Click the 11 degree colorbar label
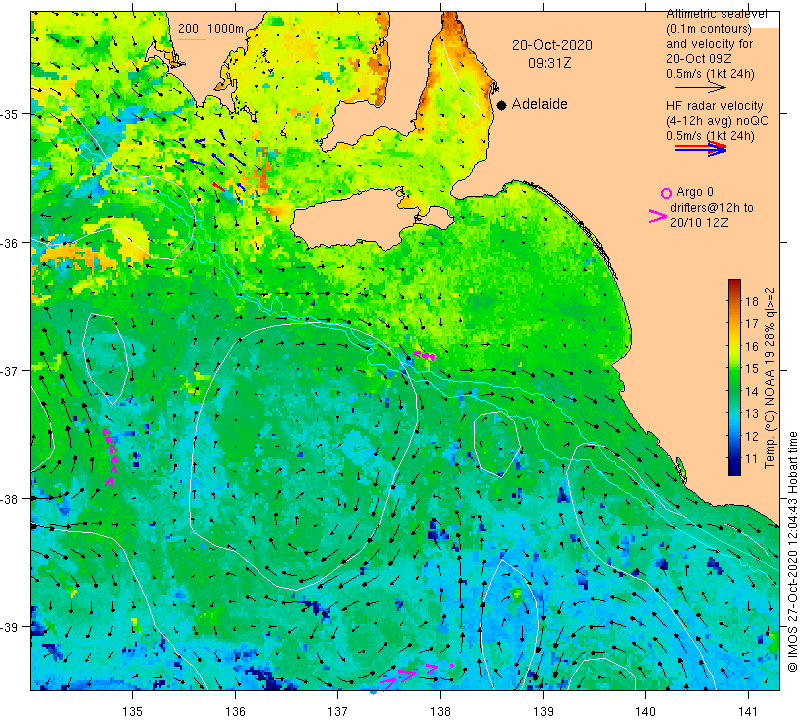This screenshot has width=800, height=720. (x=752, y=458)
